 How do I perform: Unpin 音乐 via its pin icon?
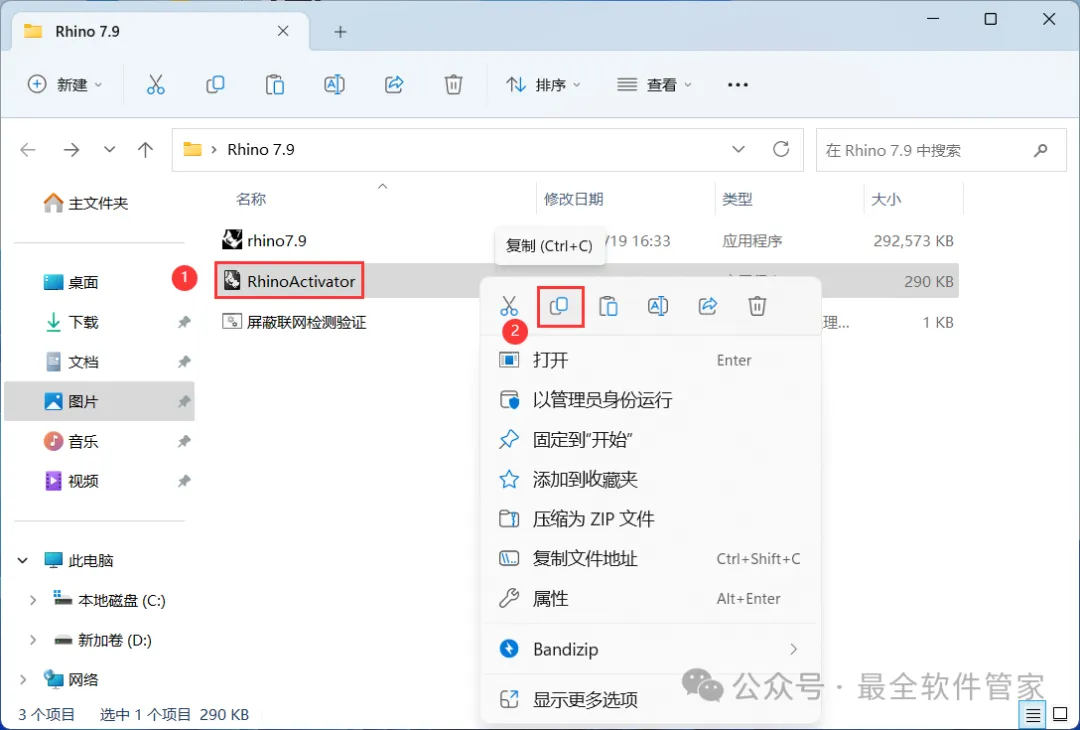tap(184, 441)
